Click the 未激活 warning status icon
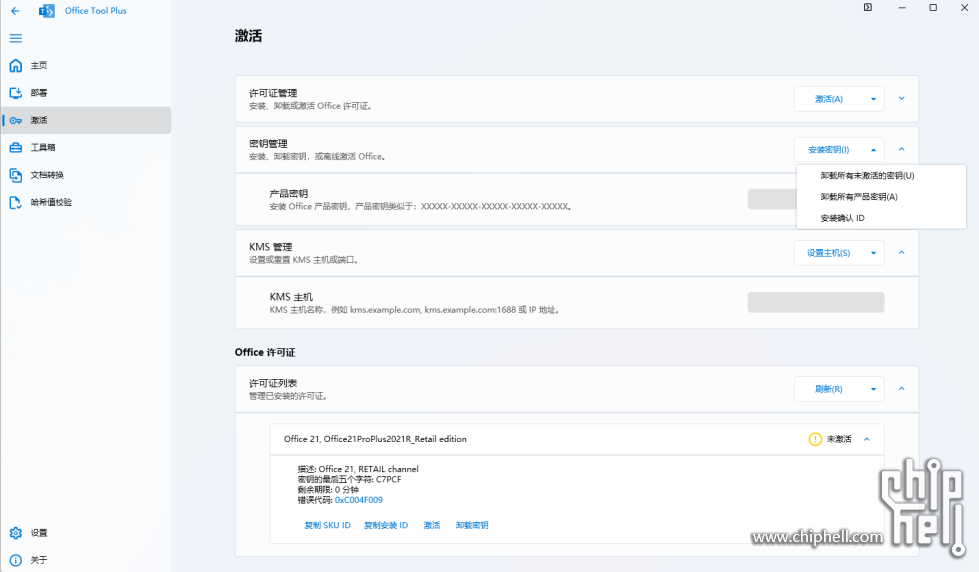 (x=815, y=439)
